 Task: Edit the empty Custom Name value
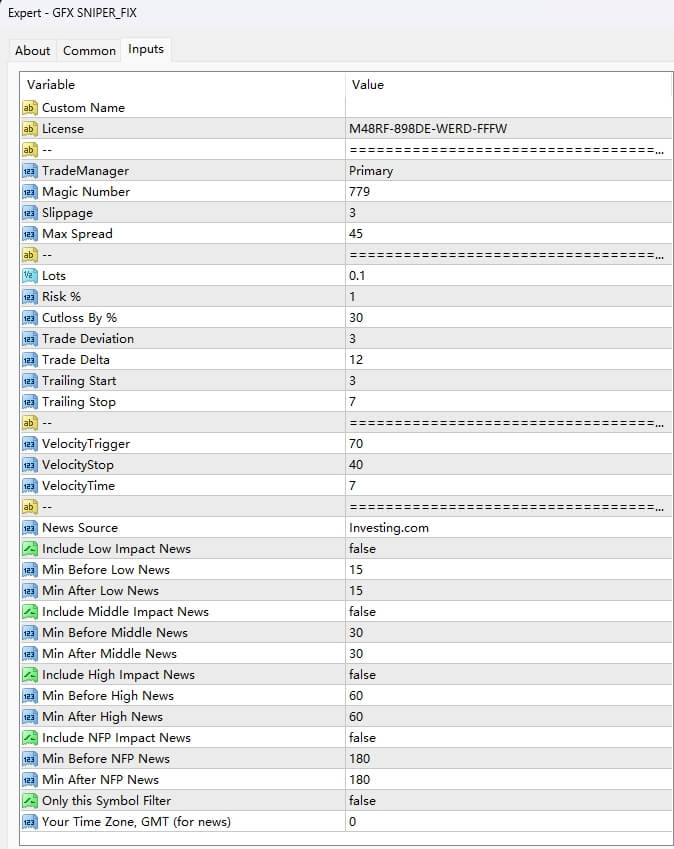(509, 108)
